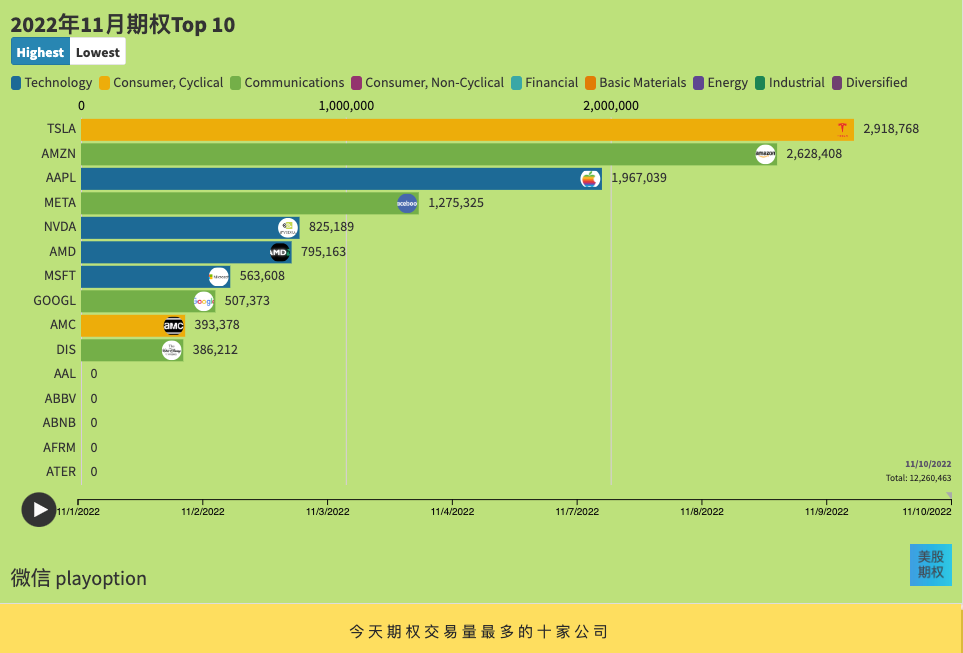Click the Nvidia logo on the NVDA bar

click(287, 228)
